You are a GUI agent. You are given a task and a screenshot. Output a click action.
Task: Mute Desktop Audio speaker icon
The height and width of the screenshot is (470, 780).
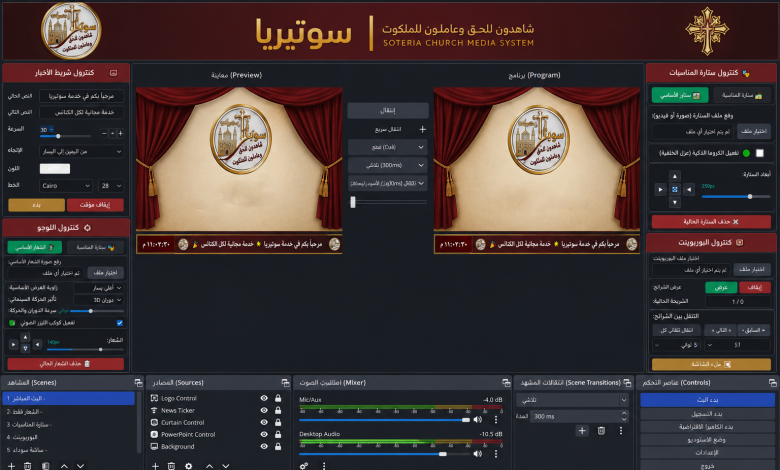[x=478, y=454]
